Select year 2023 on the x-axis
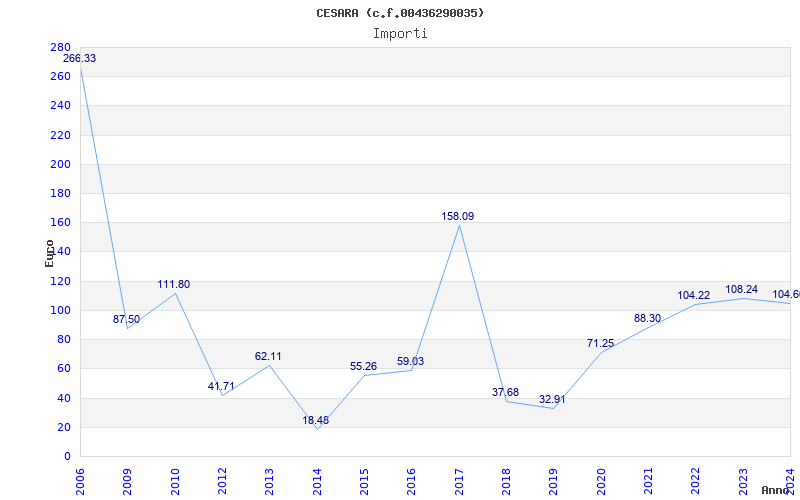This screenshot has height=500, width=800. click(743, 482)
